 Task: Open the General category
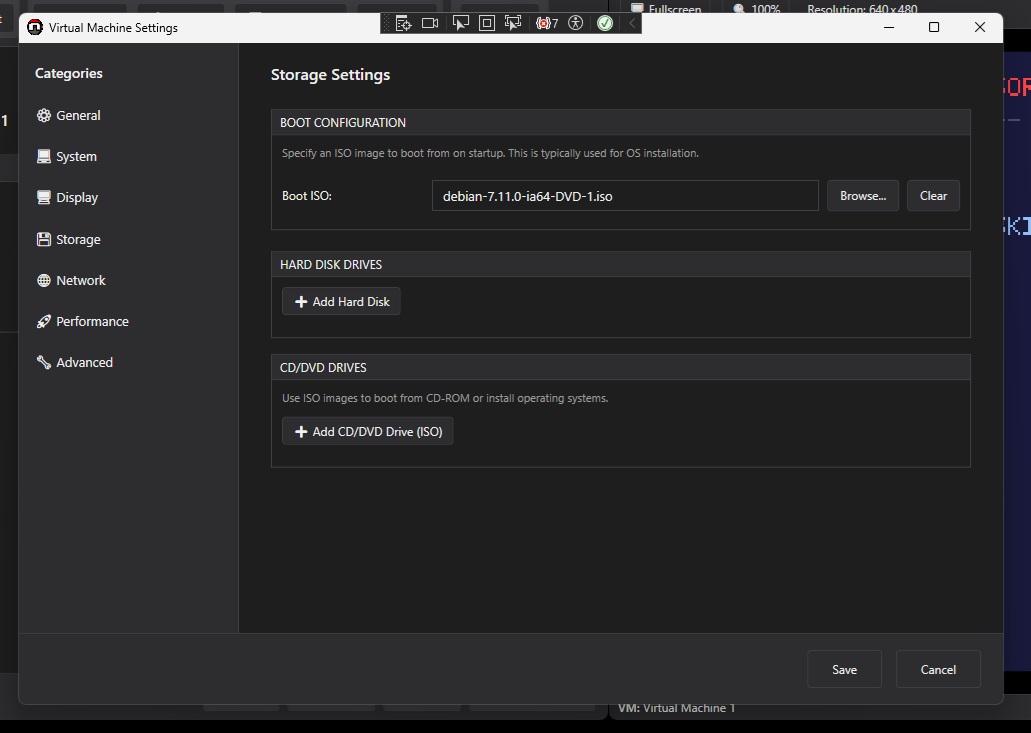(69, 115)
